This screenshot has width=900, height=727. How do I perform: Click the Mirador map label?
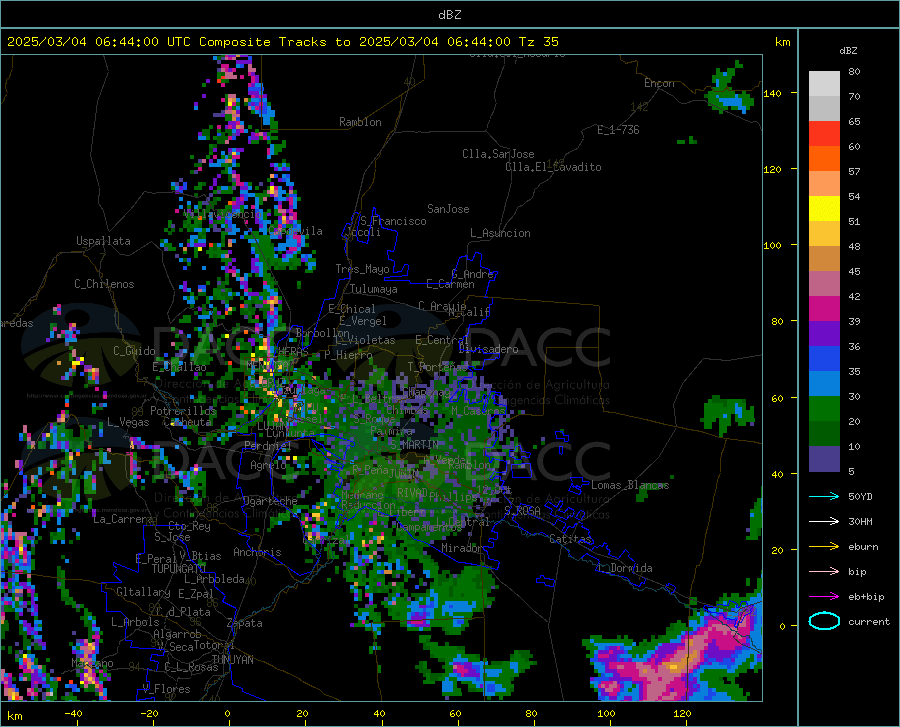click(462, 548)
